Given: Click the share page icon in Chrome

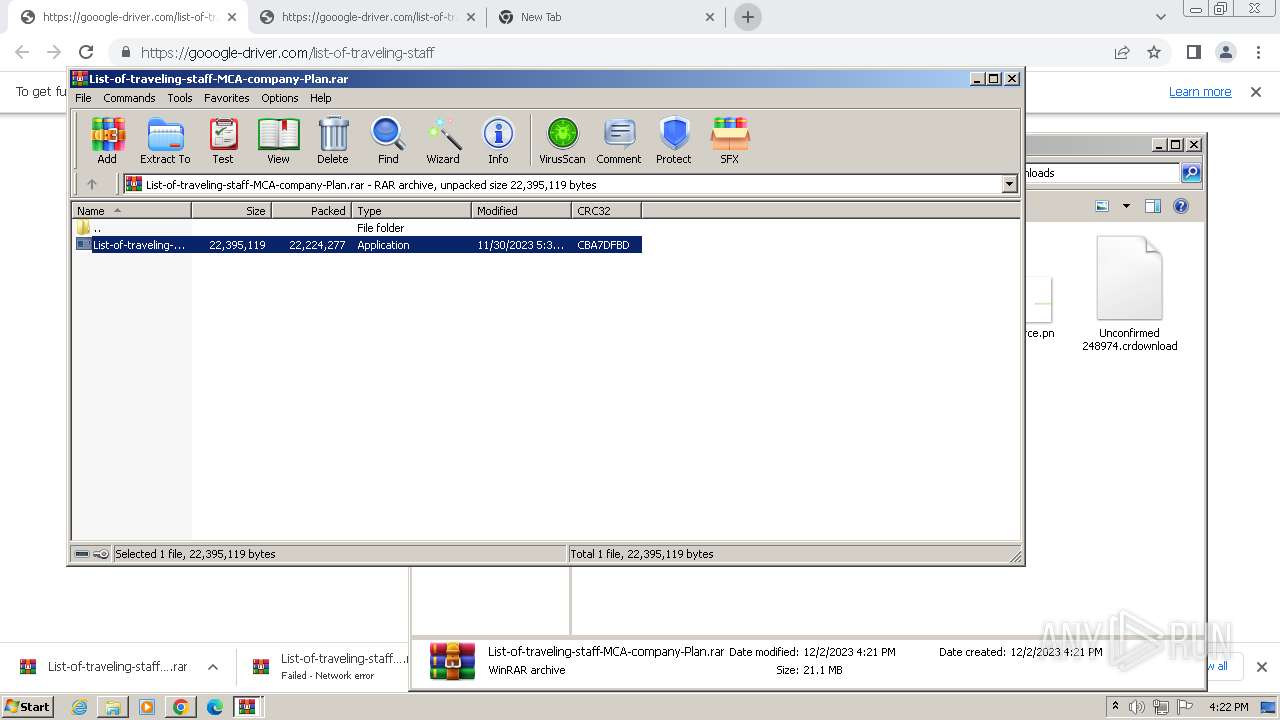Looking at the screenshot, I should 1122,53.
